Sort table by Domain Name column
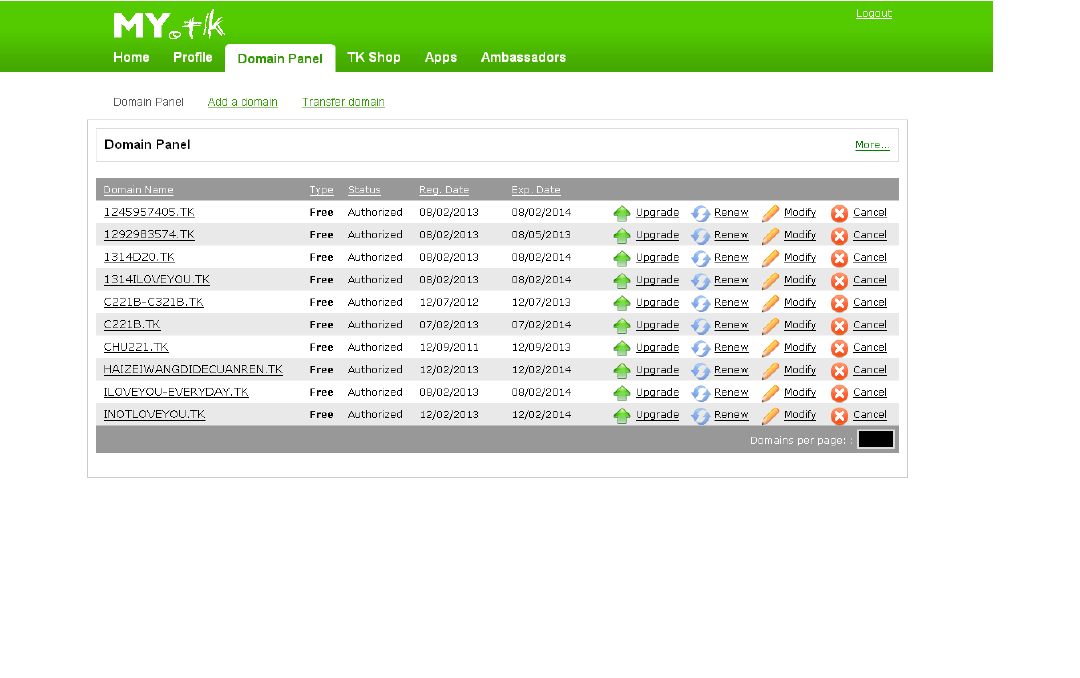Viewport: 1080px width, 678px height. 138,190
